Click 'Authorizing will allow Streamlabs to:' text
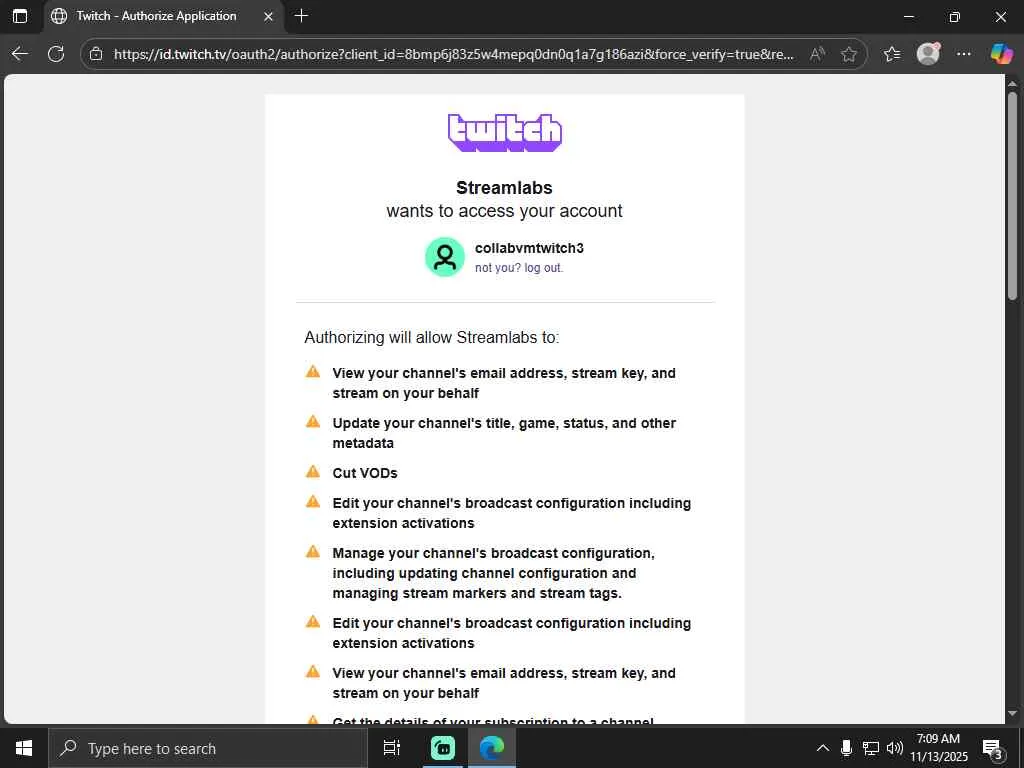 432,338
